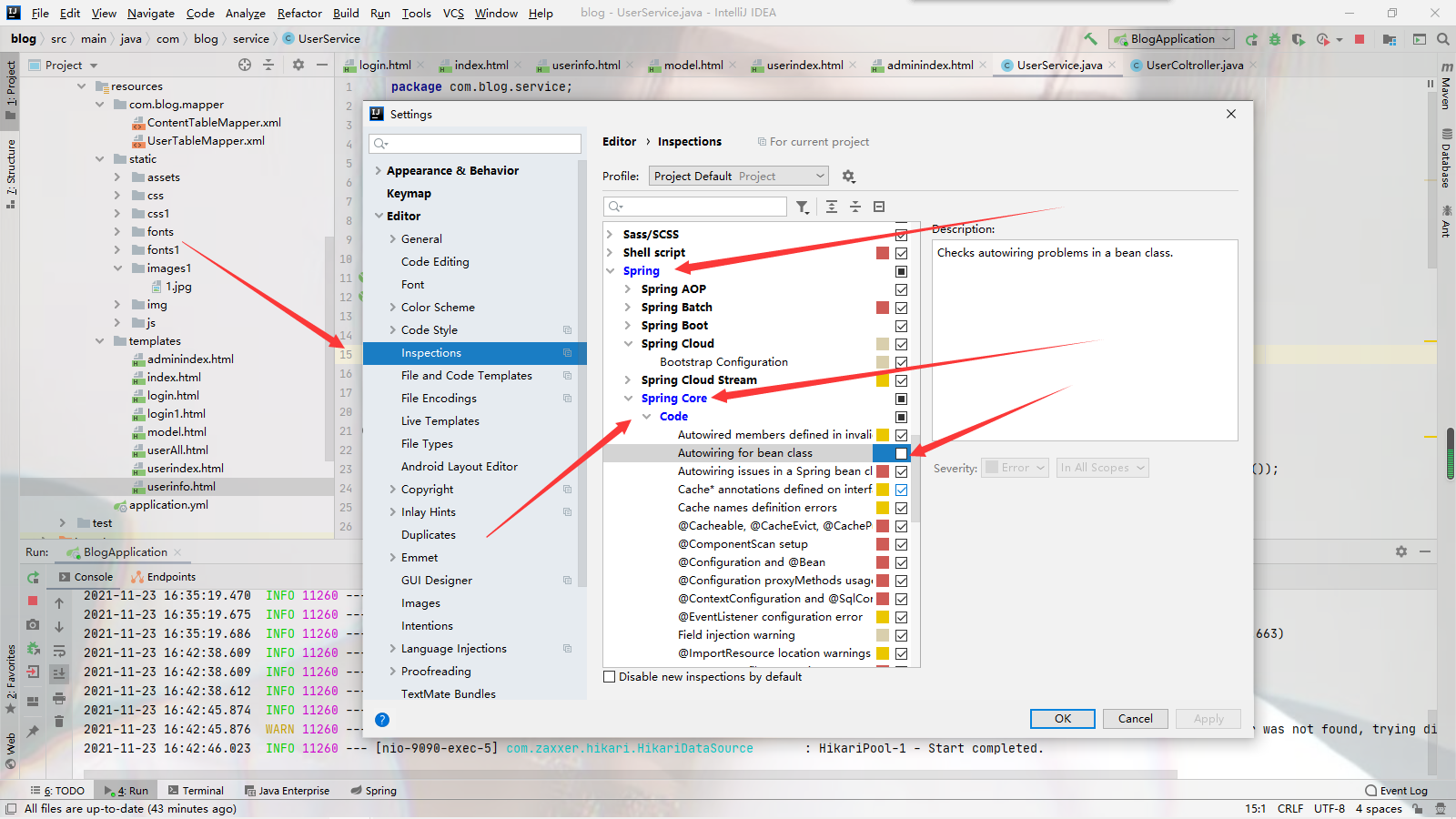Open Search Everywhere magnifier icon

pos(1442,39)
